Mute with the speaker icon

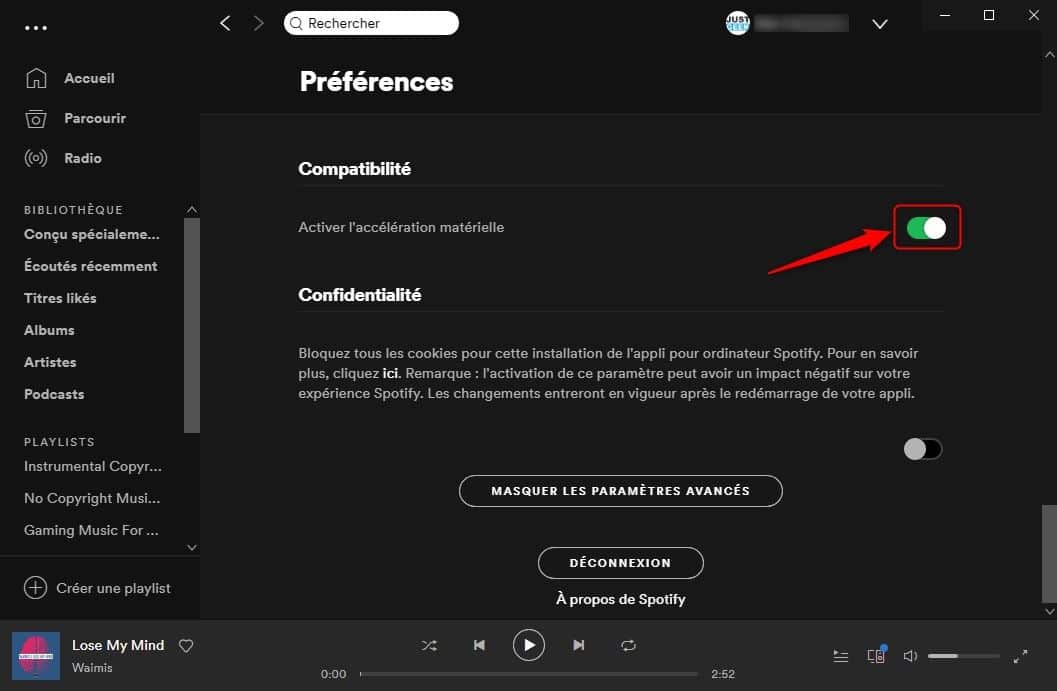pos(910,656)
